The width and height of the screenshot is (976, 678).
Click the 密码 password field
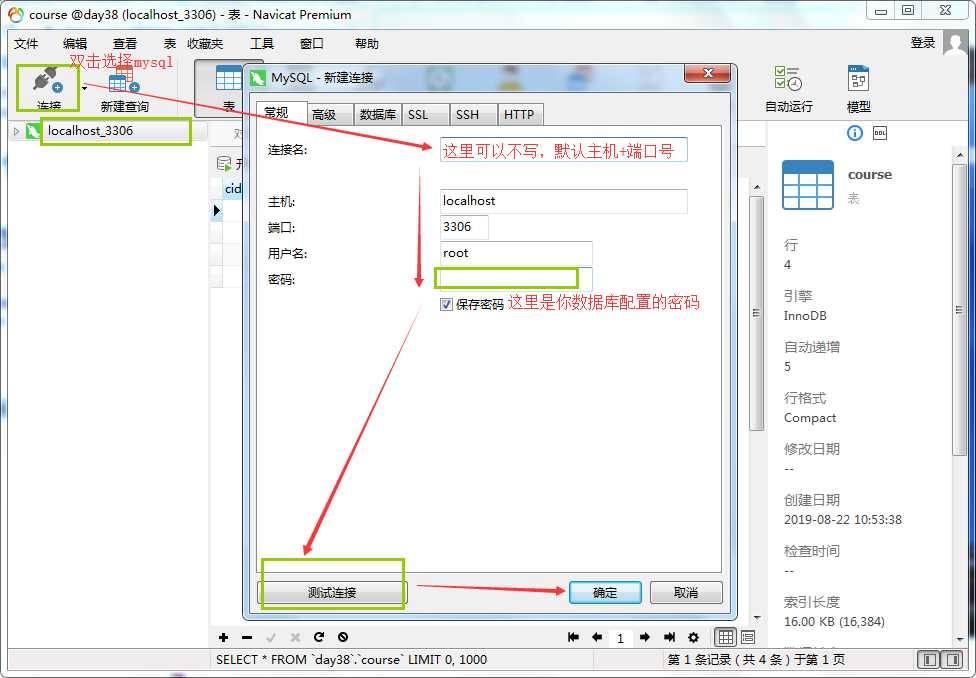tap(516, 279)
